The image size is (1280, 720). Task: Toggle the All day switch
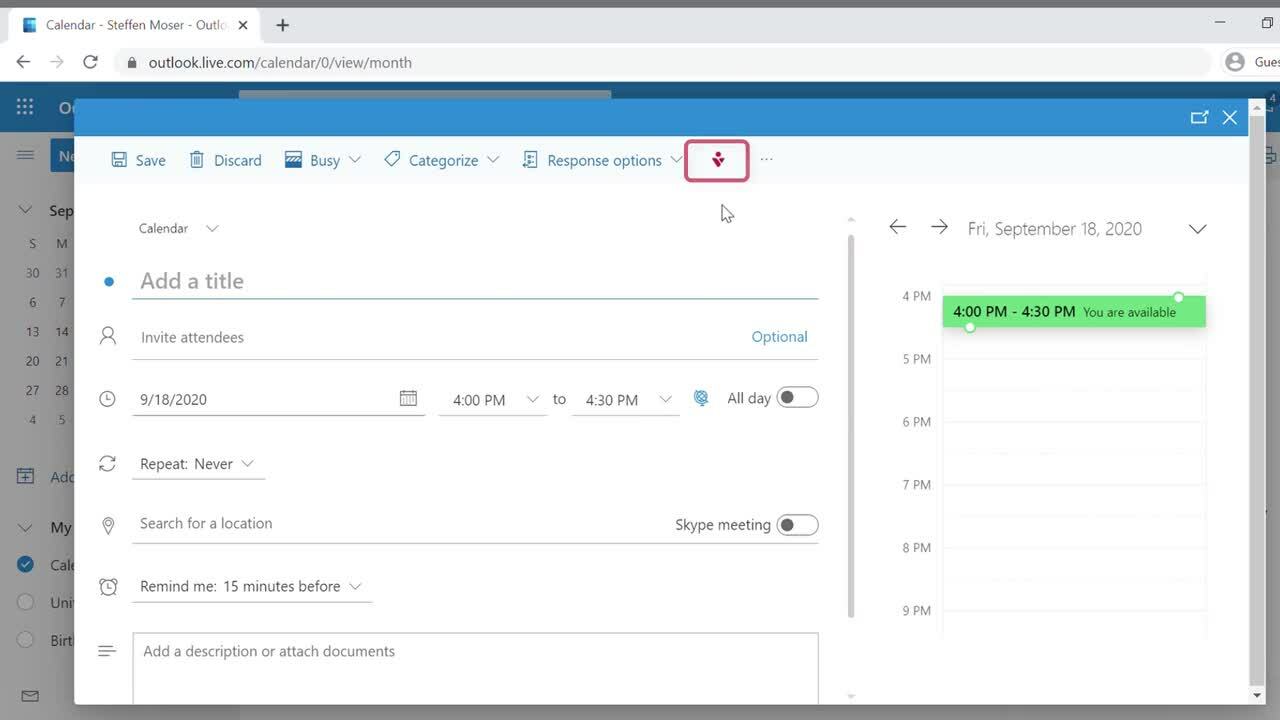797,398
